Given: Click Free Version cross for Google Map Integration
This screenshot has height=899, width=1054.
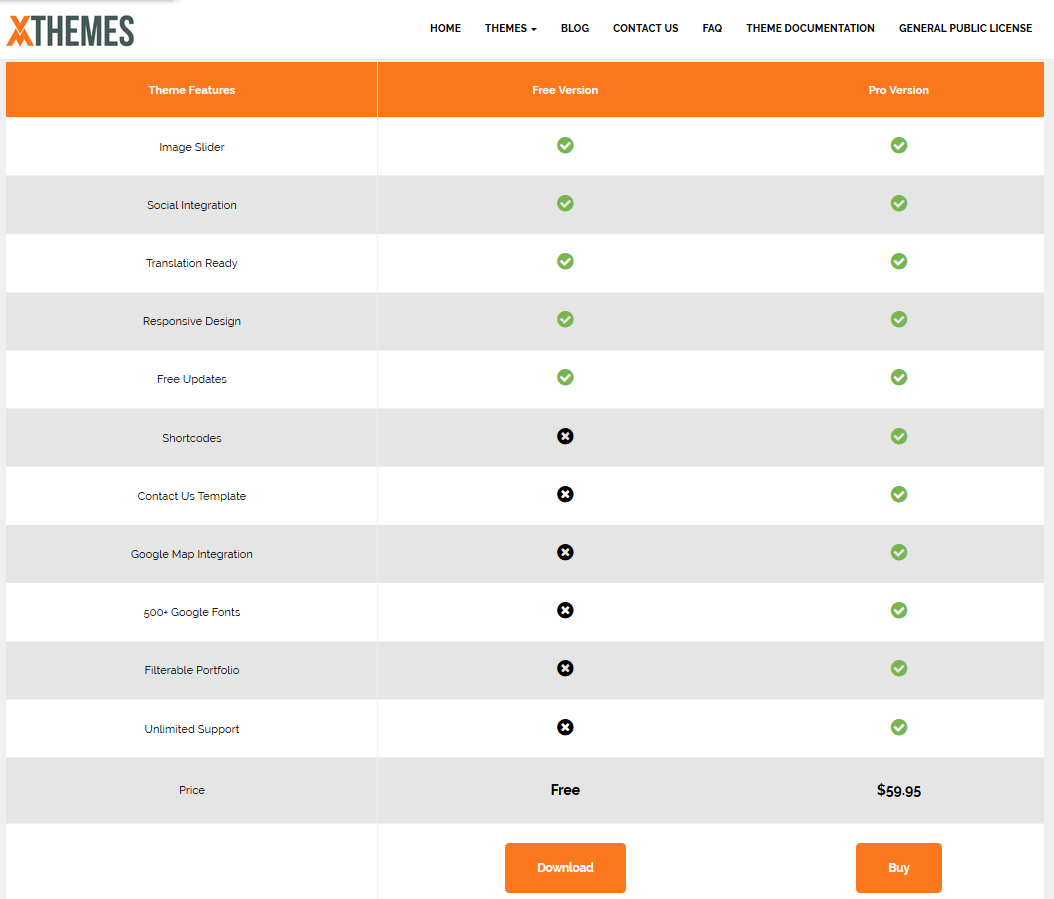Looking at the screenshot, I should pos(565,553).
